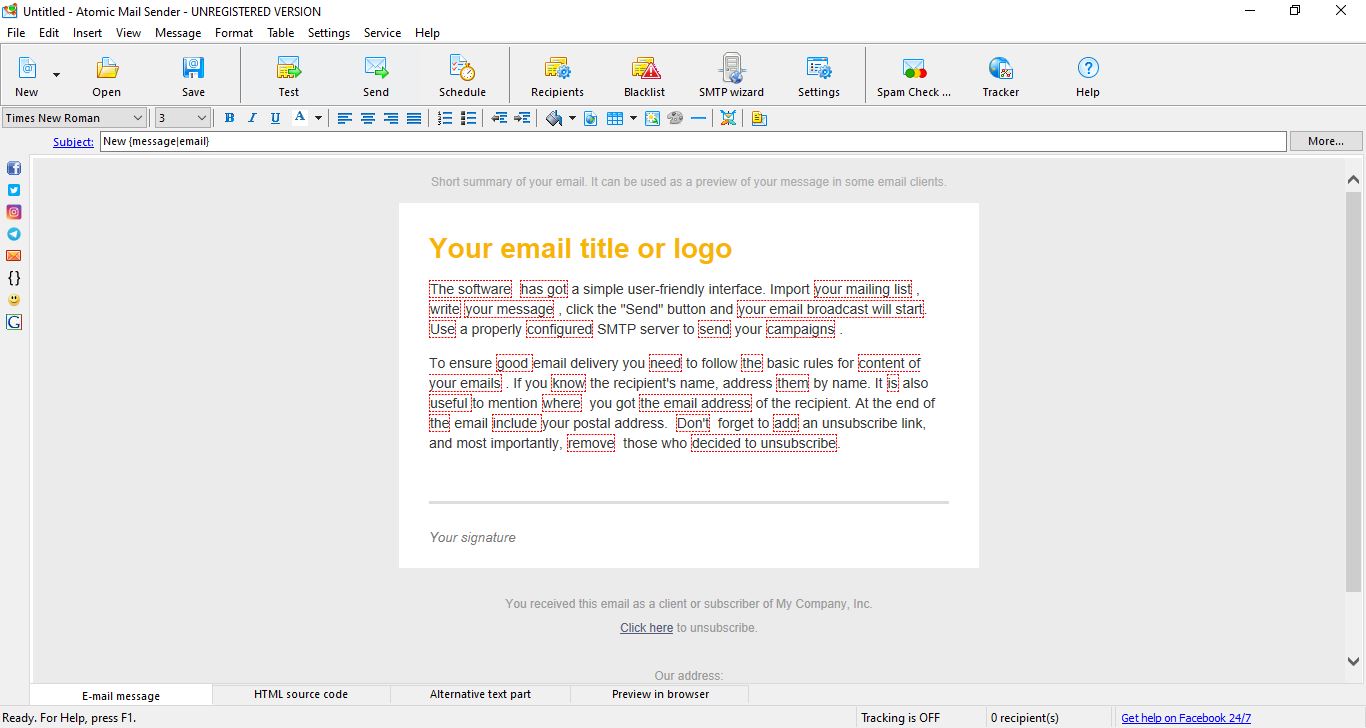Expand the New button dropdown arrow

(56, 76)
